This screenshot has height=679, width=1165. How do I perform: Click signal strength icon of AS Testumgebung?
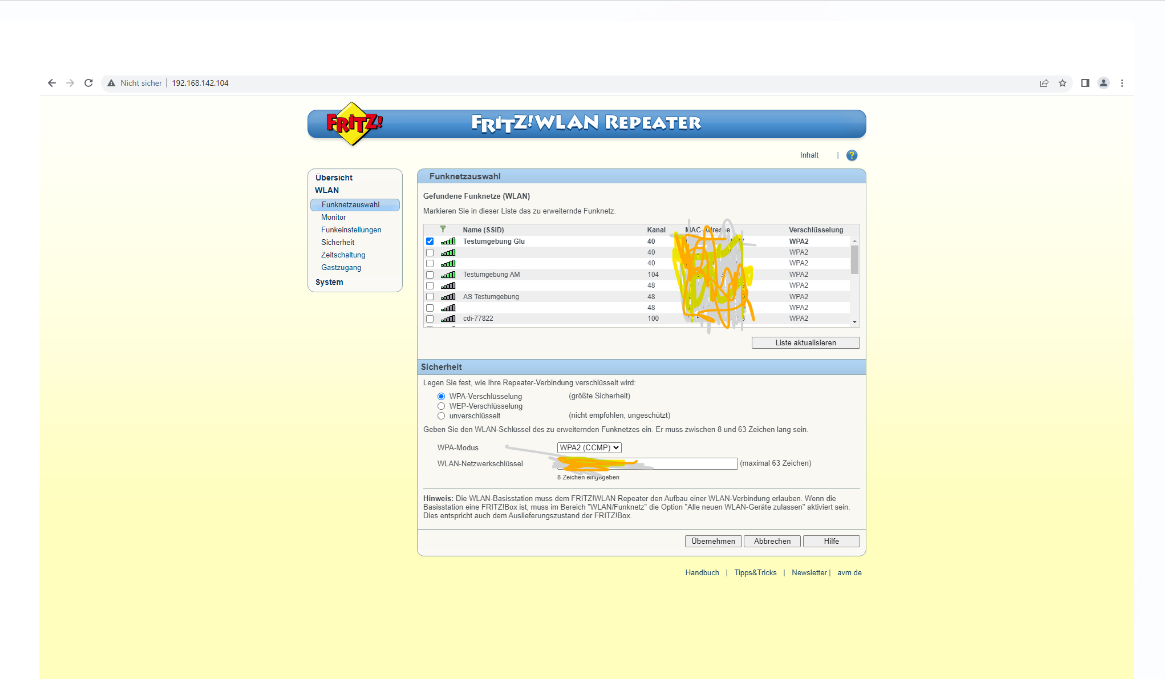448,296
